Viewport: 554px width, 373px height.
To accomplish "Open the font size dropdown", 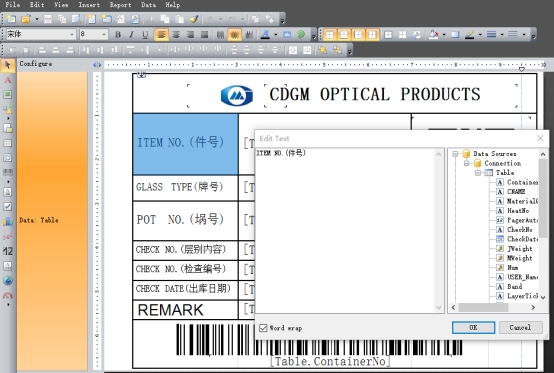I will [104, 35].
